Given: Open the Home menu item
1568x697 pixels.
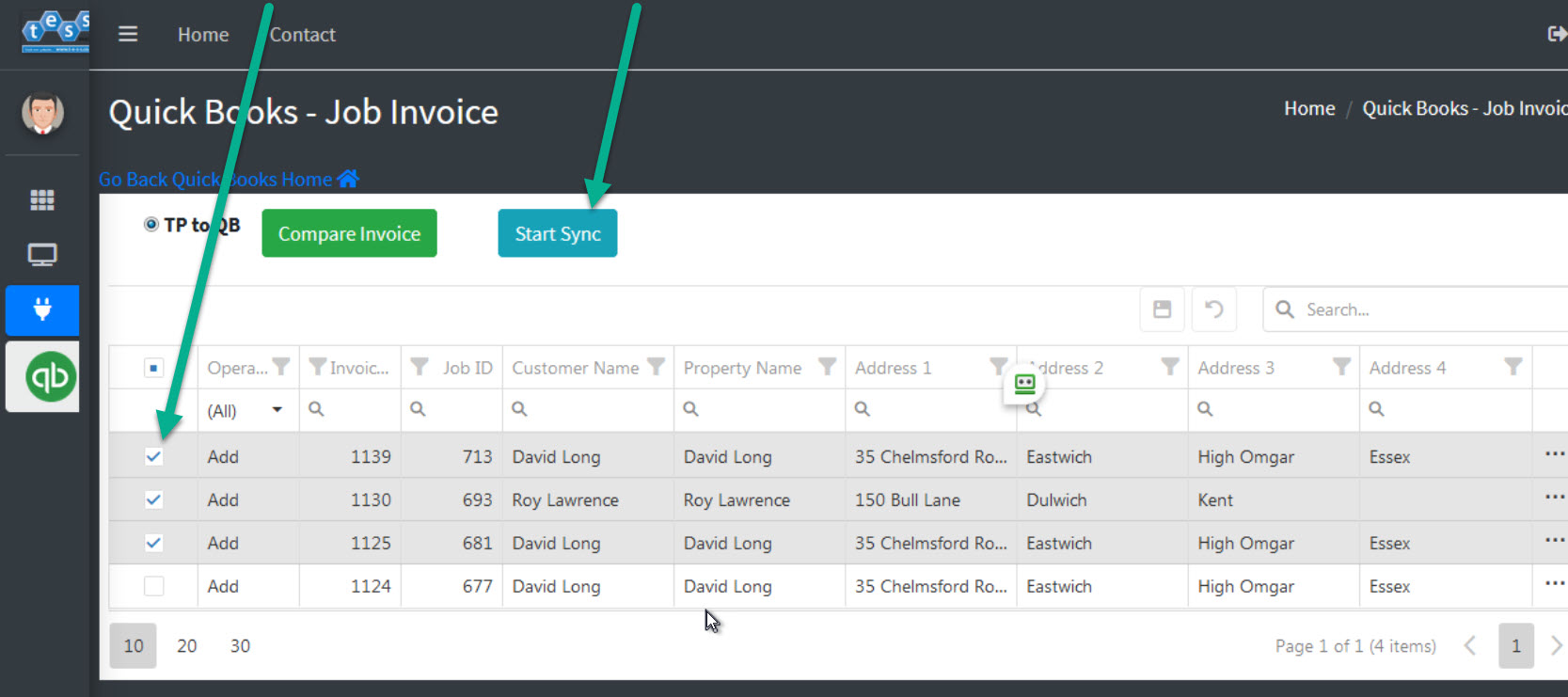Looking at the screenshot, I should [203, 35].
